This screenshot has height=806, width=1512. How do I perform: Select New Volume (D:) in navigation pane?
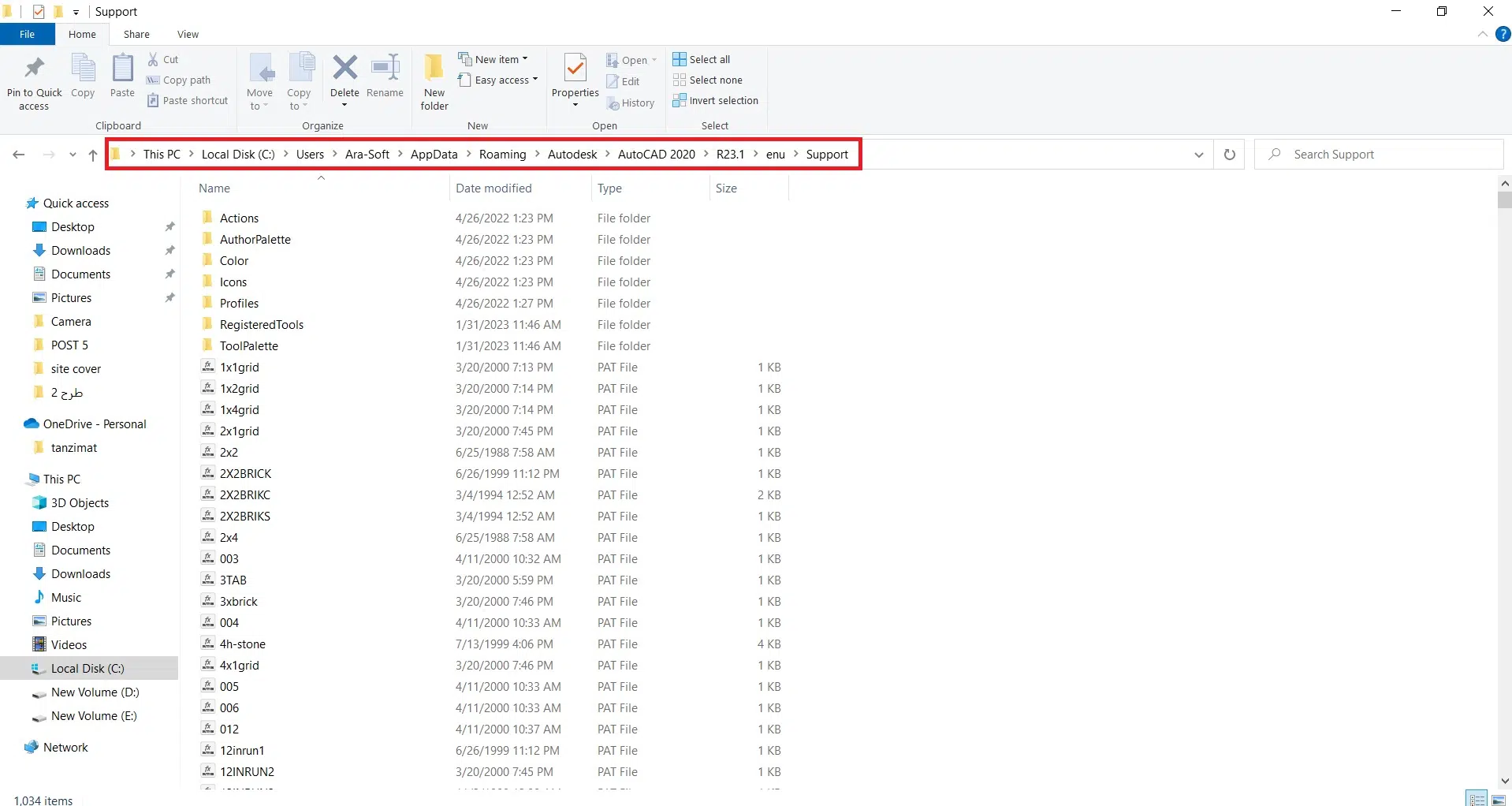pos(95,692)
